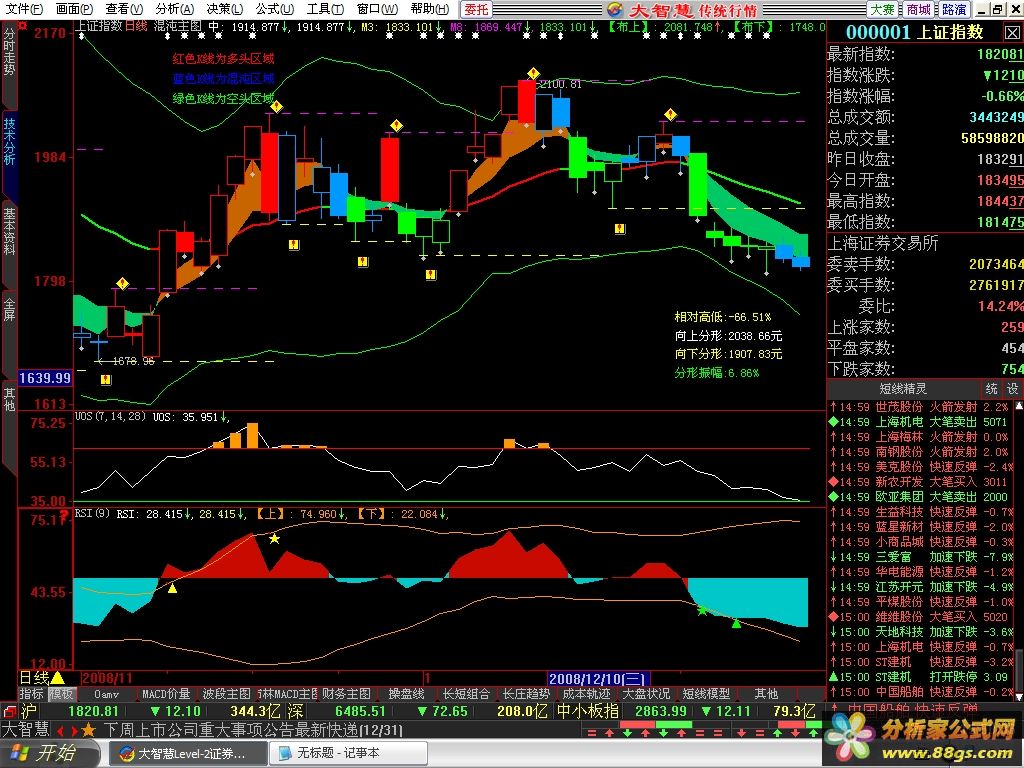Click the yellow triangle on the RSI chart
The height and width of the screenshot is (768, 1024).
(172, 588)
